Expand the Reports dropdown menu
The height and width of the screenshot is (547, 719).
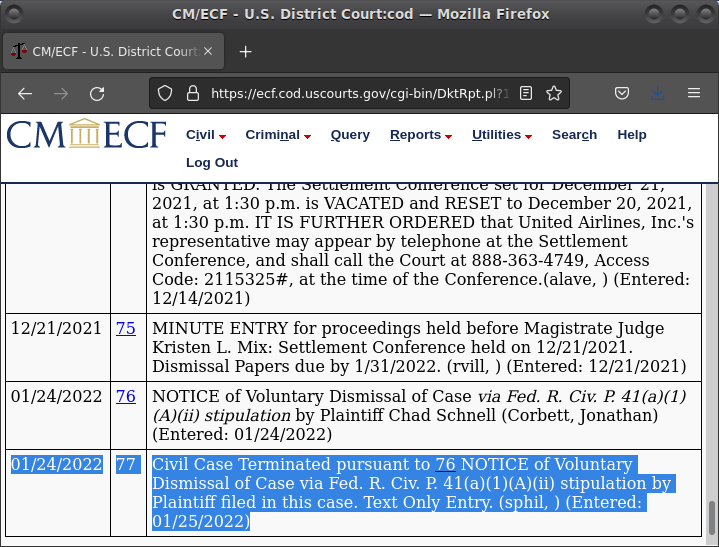point(420,135)
